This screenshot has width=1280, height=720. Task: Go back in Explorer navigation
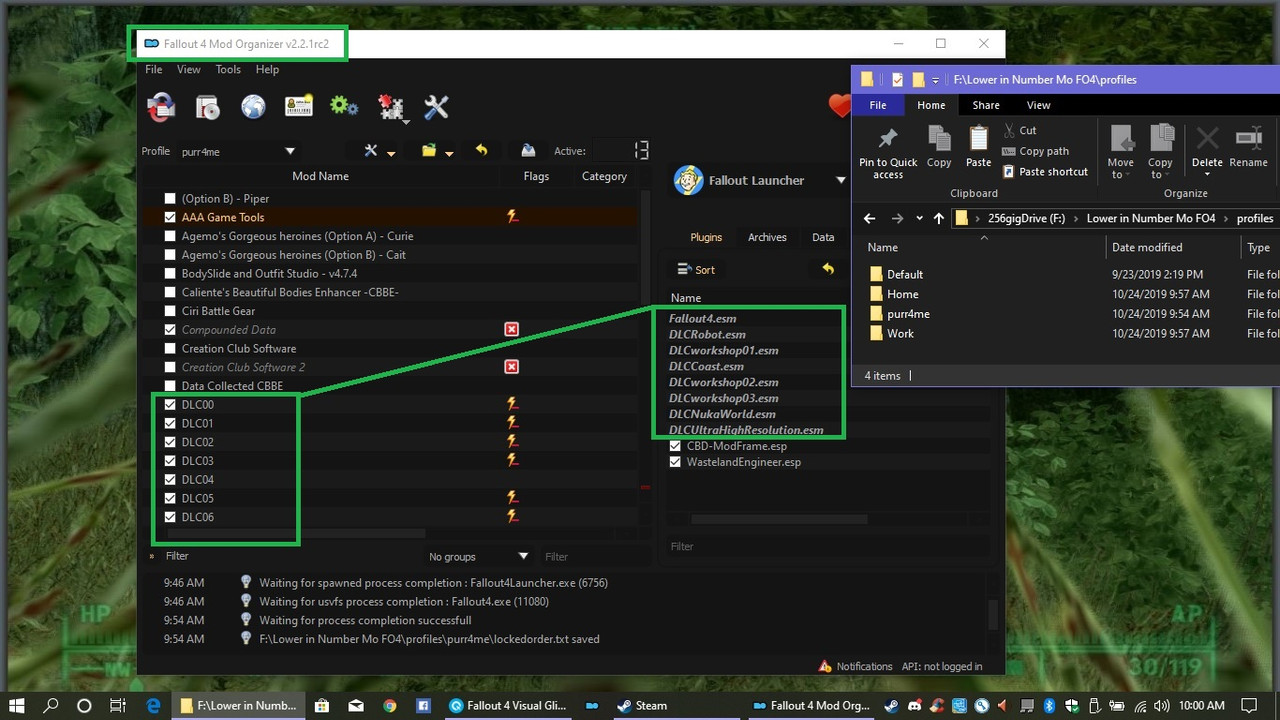click(x=870, y=218)
